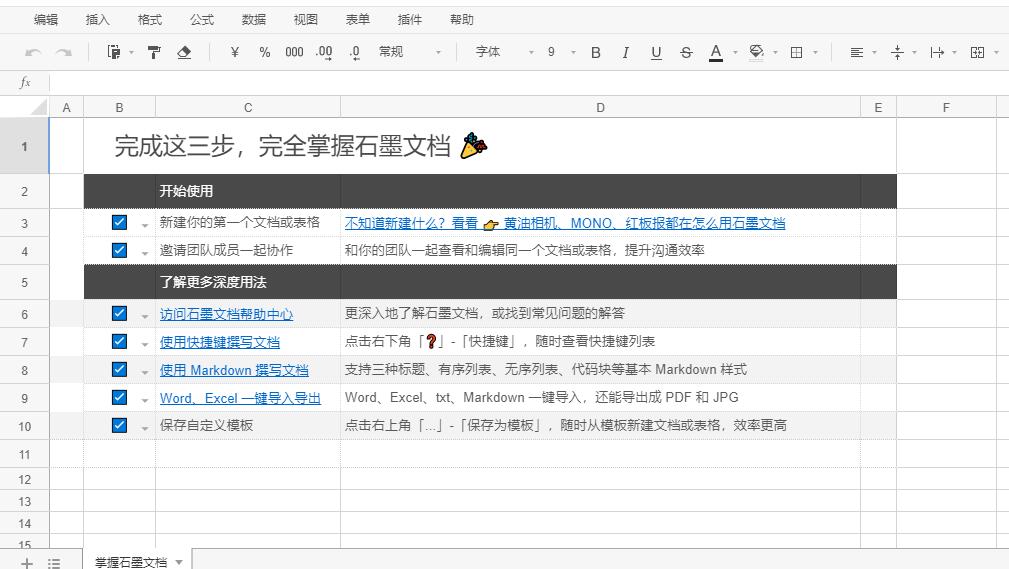Click the fx formula icon
Viewport: 1009px width, 569px height.
click(x=24, y=82)
